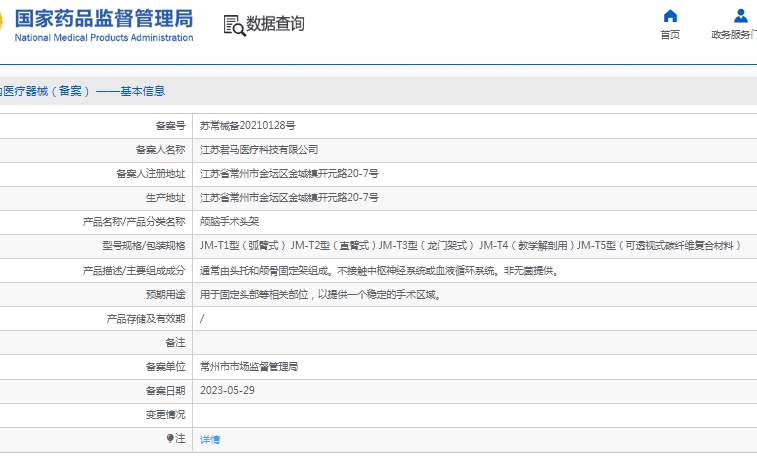Click the 变更情况 row label
This screenshot has height=458, width=757.
(166, 415)
